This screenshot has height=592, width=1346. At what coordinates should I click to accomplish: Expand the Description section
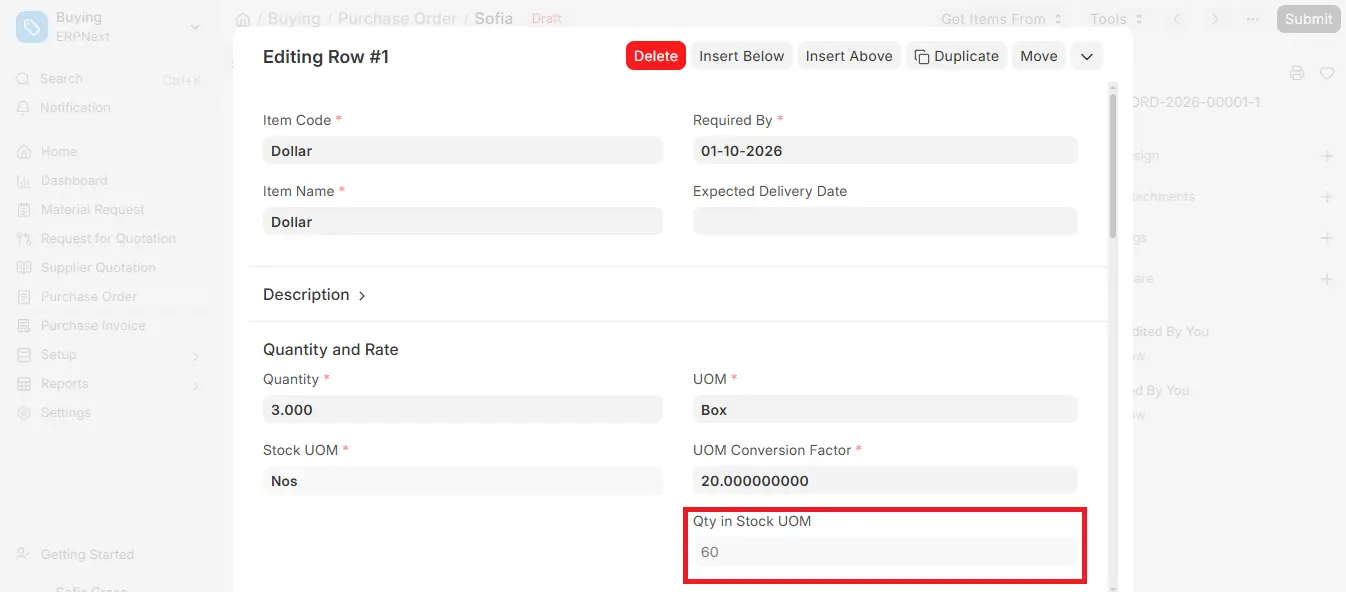pos(315,295)
